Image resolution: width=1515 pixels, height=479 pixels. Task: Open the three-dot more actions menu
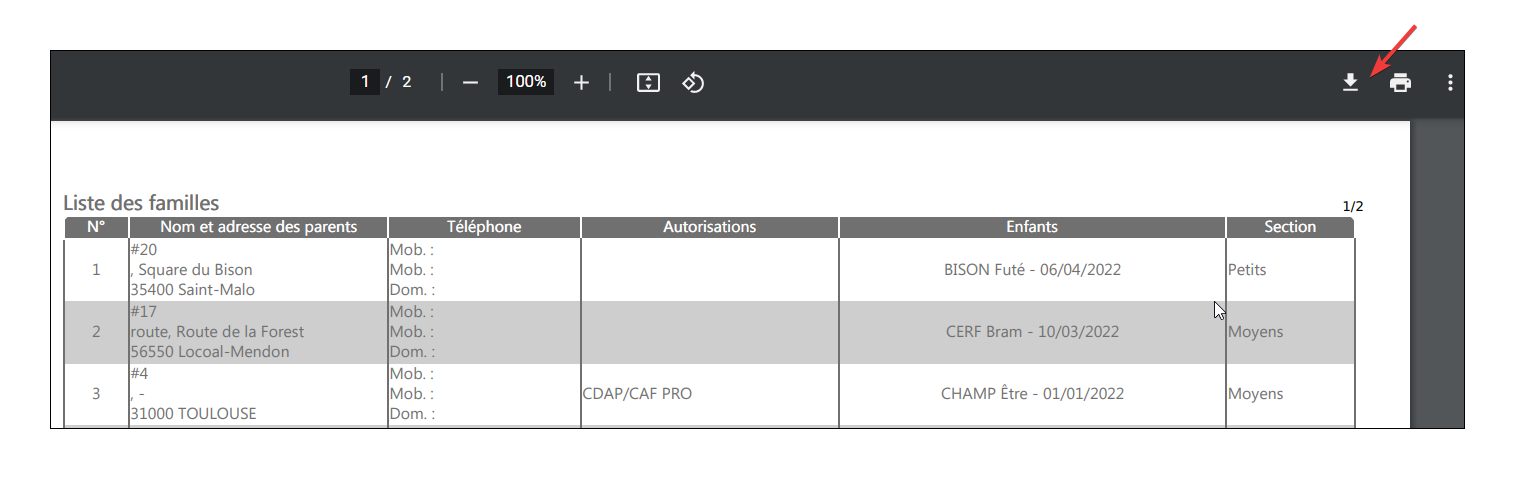[x=1450, y=82]
